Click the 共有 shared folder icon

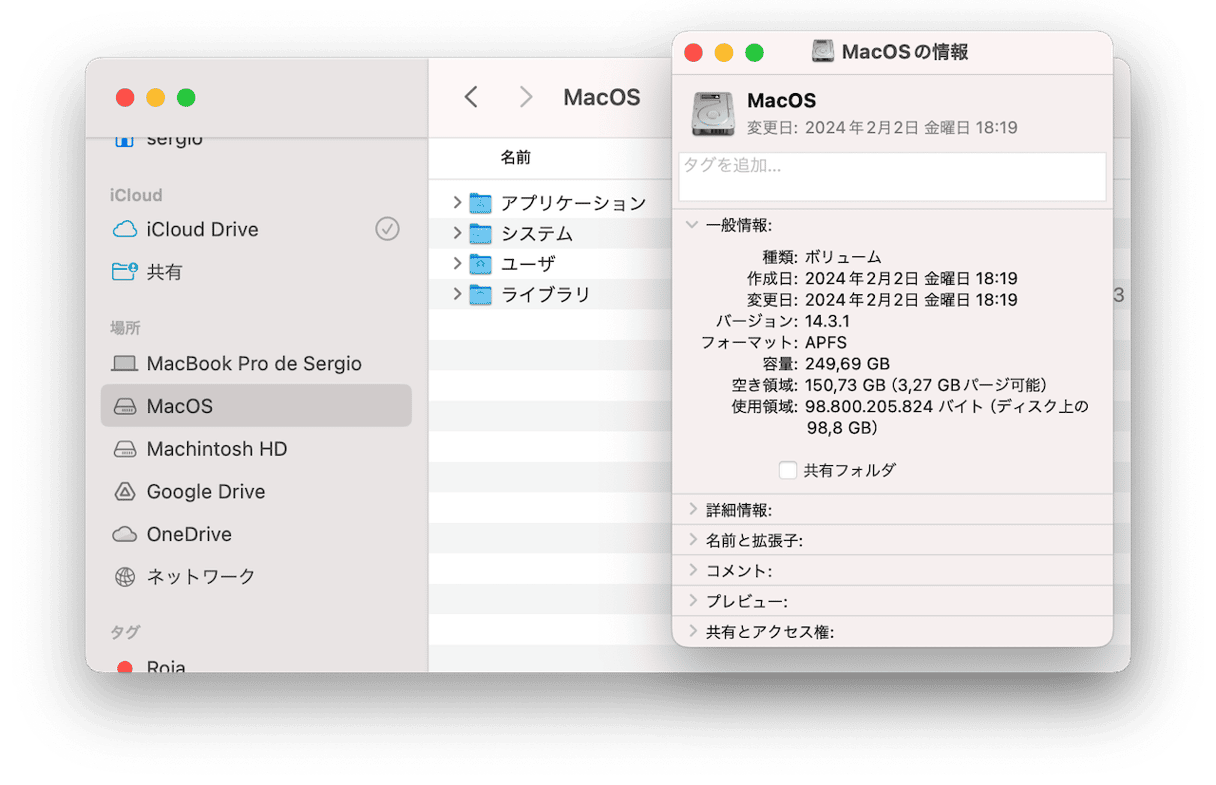(x=125, y=272)
